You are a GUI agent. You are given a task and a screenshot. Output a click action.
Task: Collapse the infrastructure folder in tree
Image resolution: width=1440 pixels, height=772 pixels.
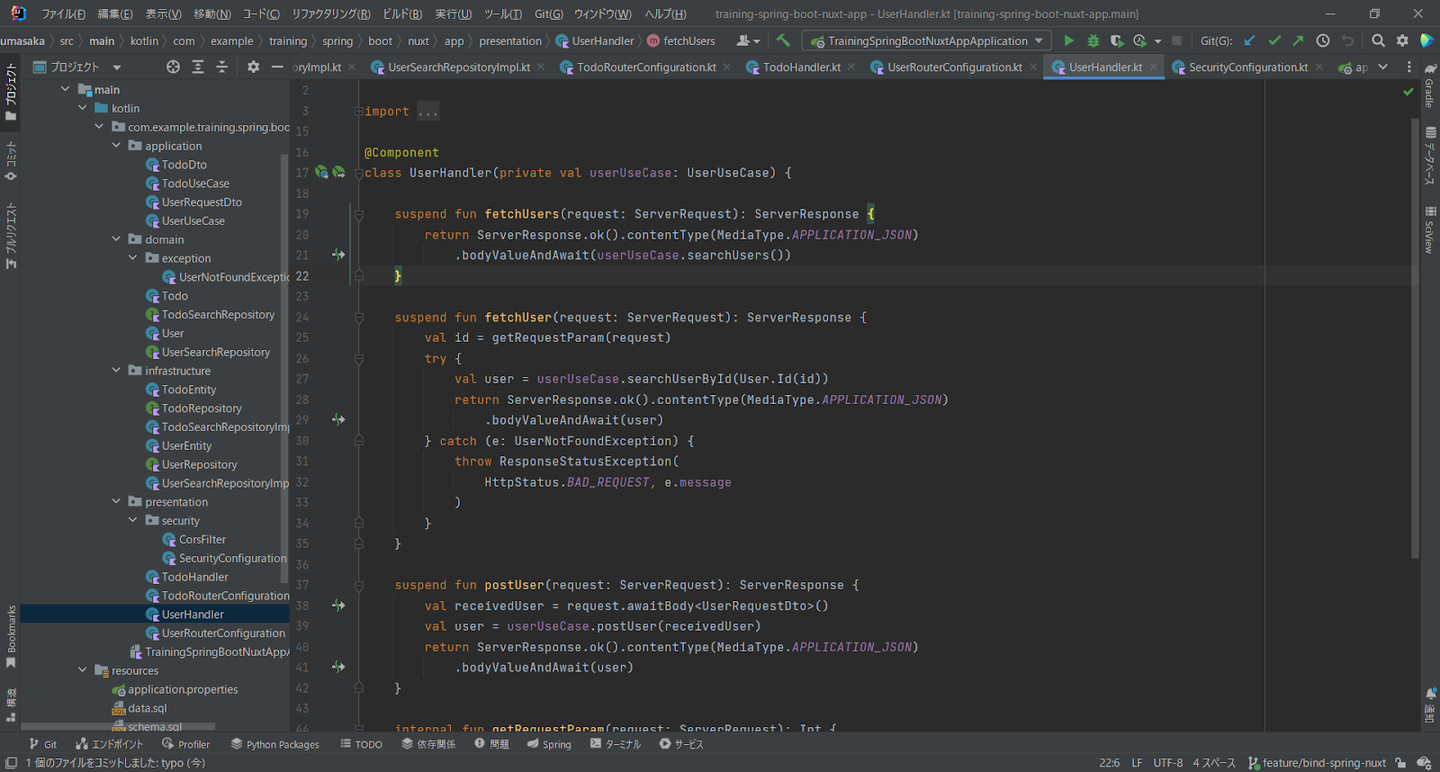[x=117, y=371]
